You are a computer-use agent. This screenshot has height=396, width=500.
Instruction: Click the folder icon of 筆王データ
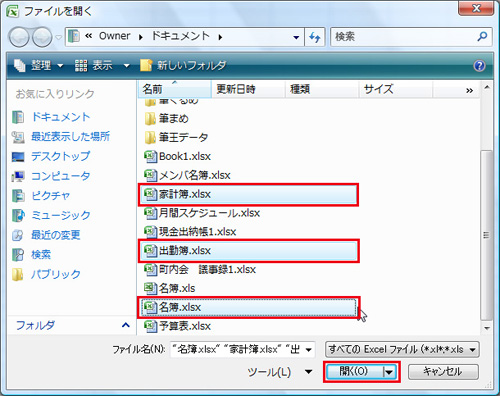pos(150,137)
